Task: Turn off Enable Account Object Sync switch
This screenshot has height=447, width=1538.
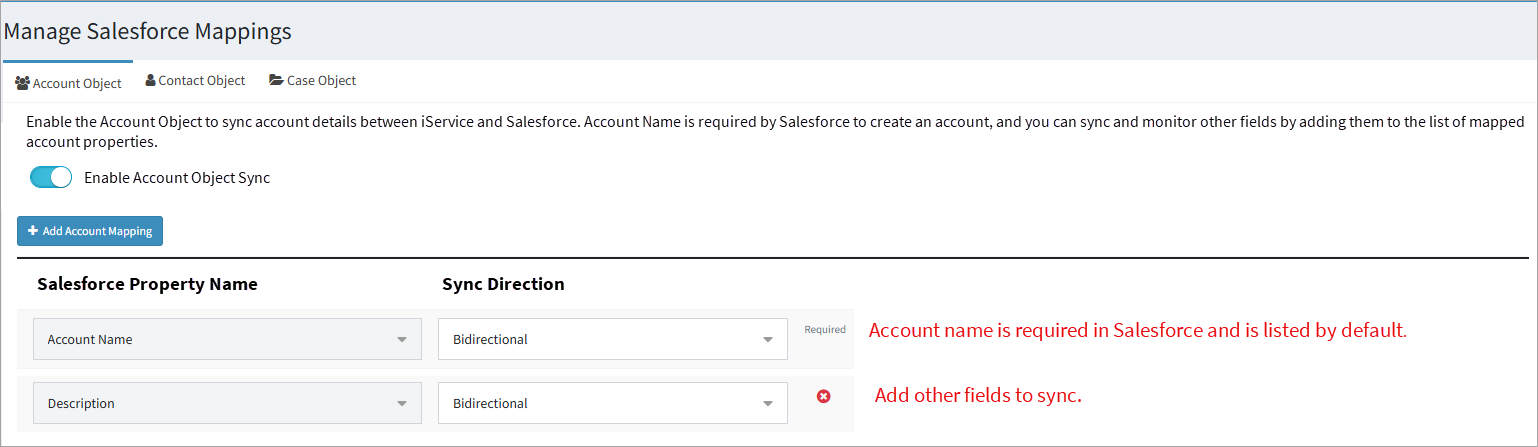Action: [x=51, y=178]
